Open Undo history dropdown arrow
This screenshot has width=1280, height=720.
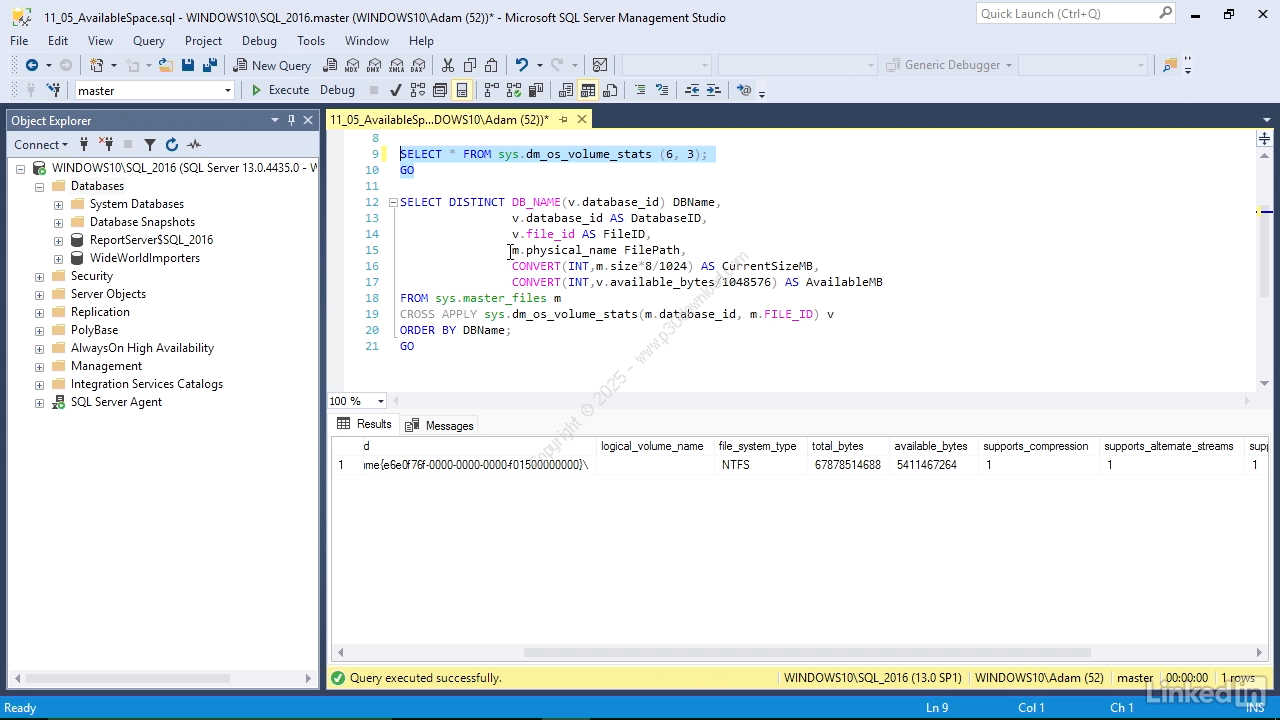click(x=539, y=65)
